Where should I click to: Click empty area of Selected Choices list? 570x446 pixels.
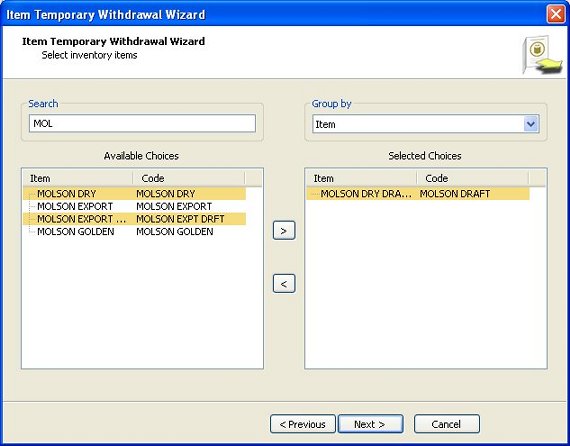click(x=425, y=284)
